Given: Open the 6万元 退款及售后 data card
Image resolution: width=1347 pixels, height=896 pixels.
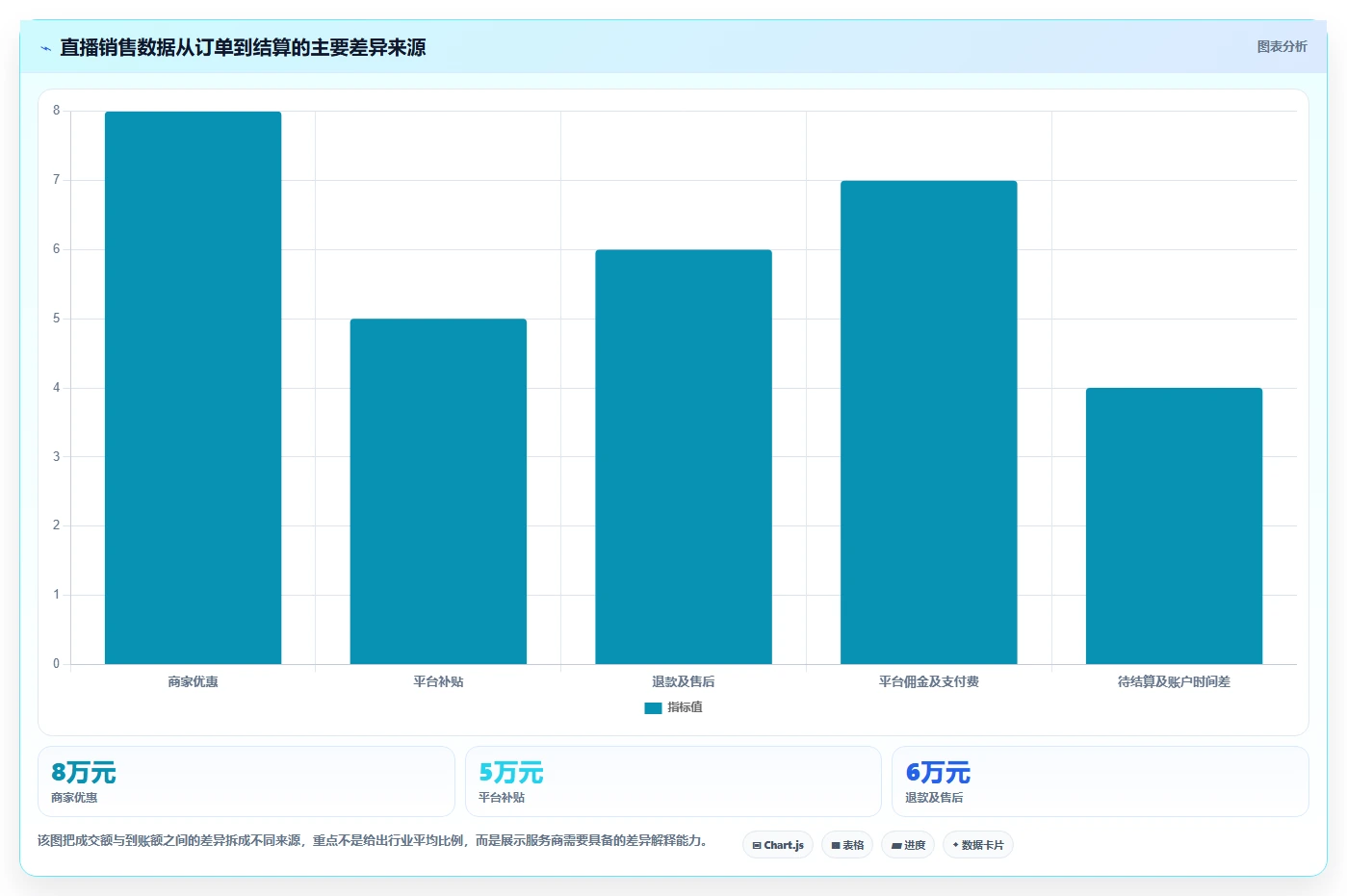Looking at the screenshot, I should pos(1100,781).
